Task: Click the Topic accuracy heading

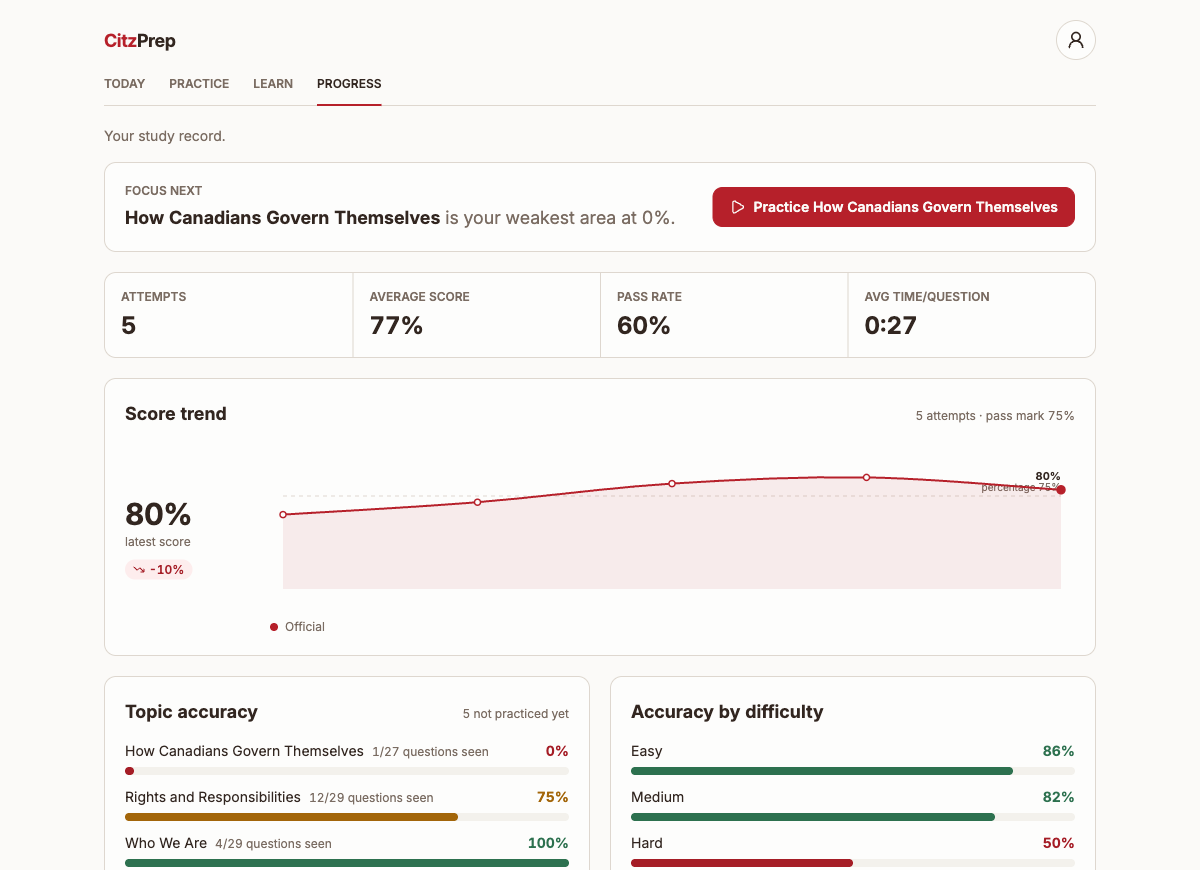Action: [x=191, y=712]
